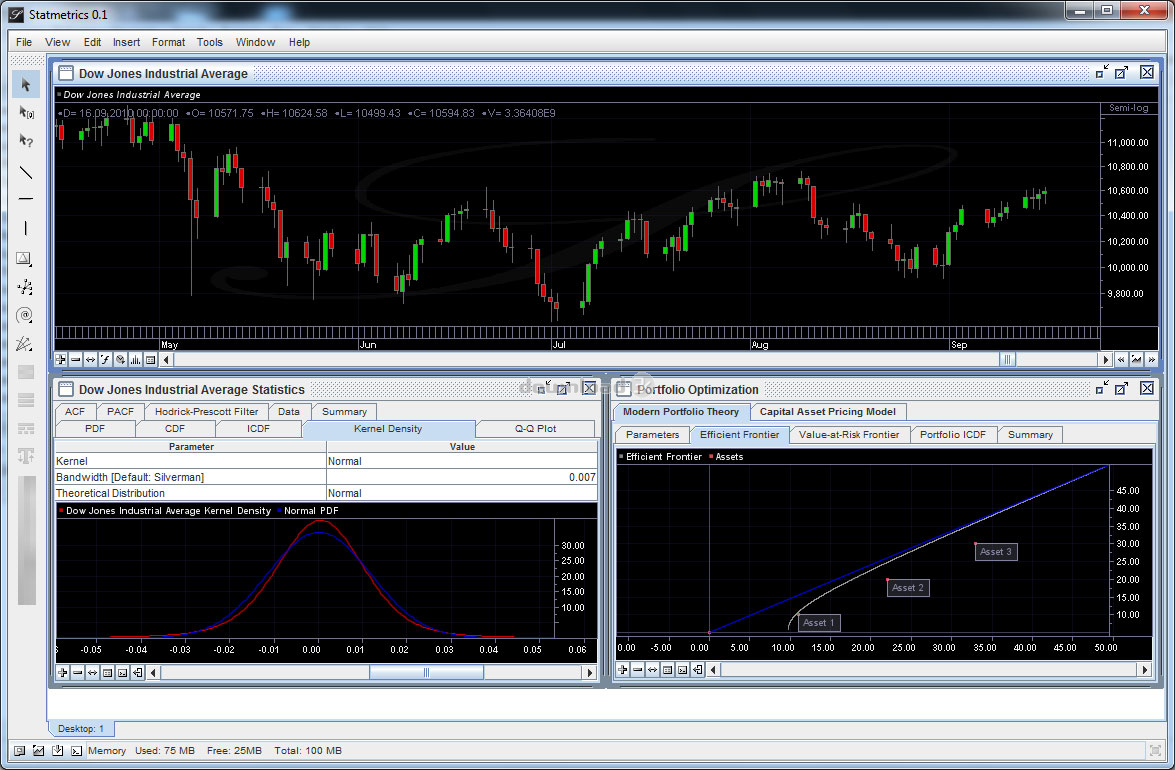Switch to the ICDF tab in Statistics

click(x=259, y=428)
